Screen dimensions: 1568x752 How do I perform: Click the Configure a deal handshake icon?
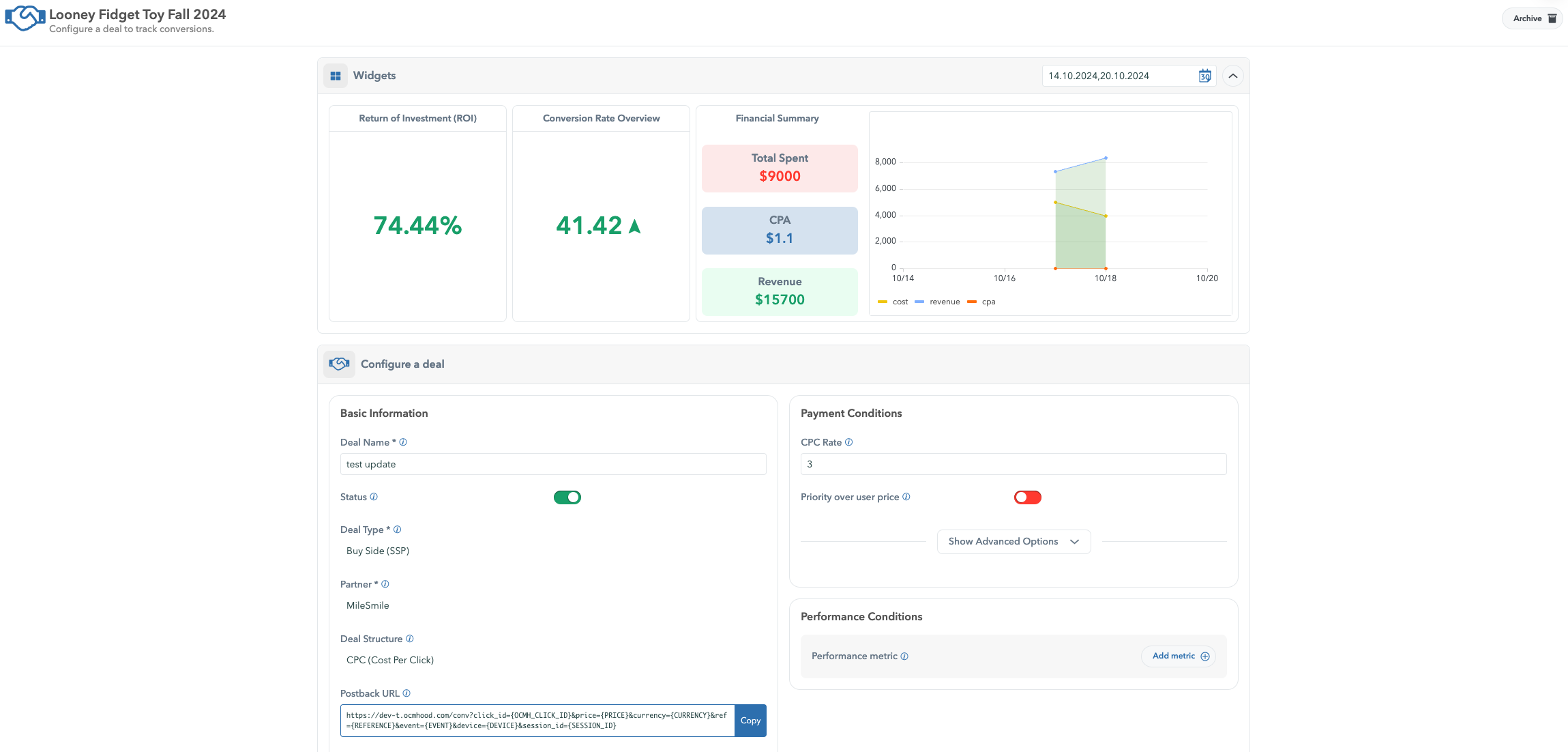coord(339,364)
